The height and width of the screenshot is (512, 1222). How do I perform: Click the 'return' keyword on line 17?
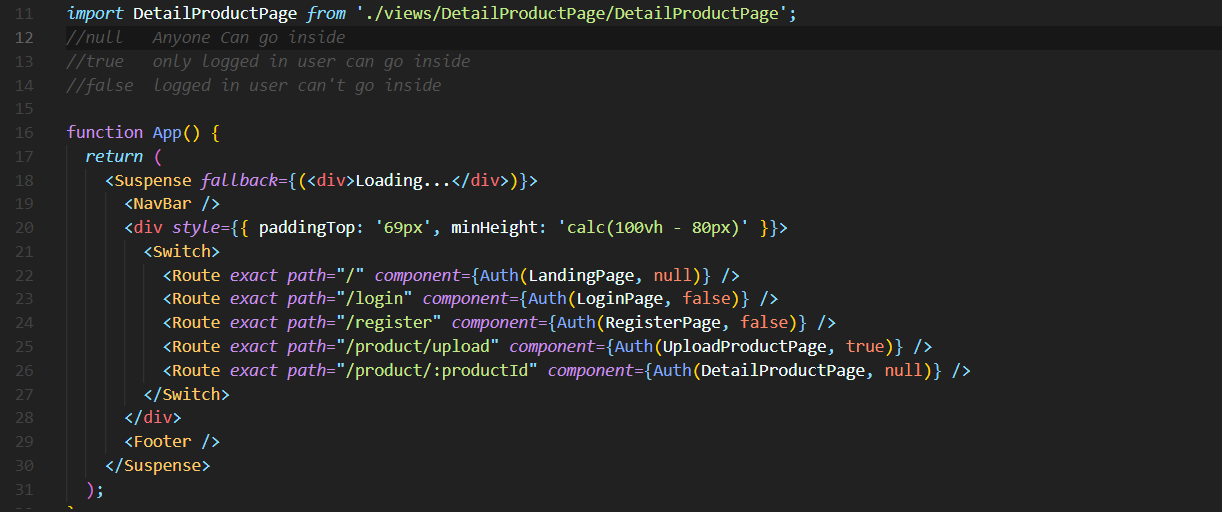tap(114, 157)
